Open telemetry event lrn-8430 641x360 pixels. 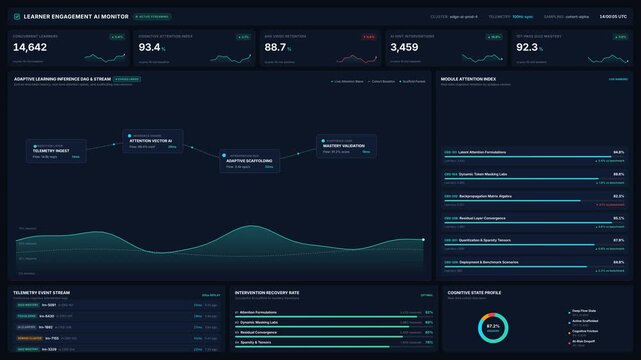(x=117, y=316)
